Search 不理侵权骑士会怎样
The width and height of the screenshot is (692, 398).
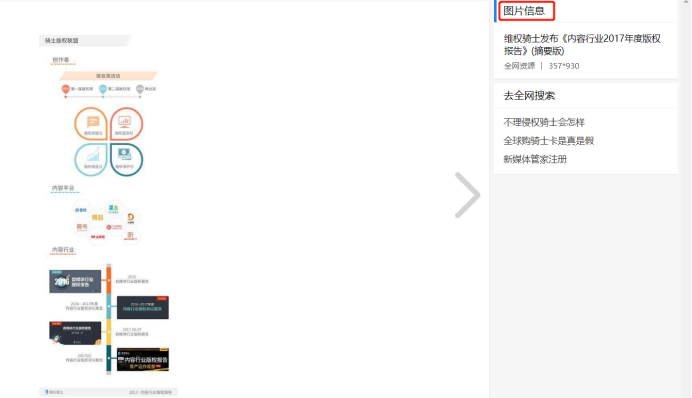[544, 122]
